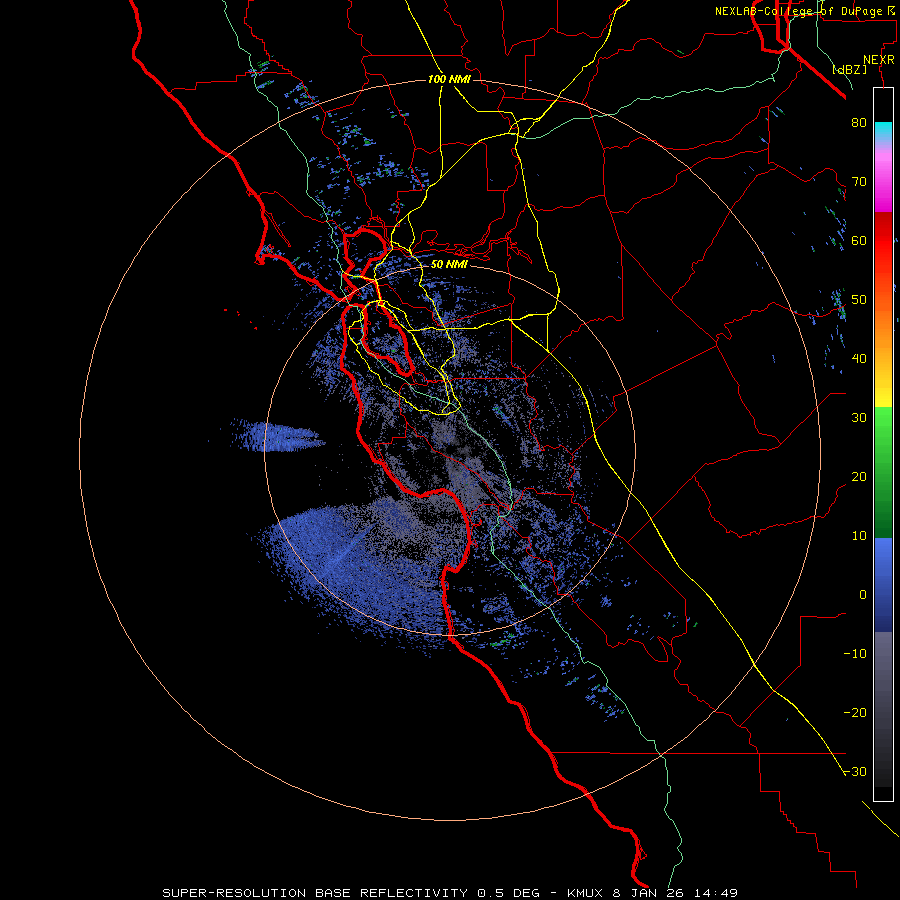
Task: Click the "SUPER-RESOLUTION BASE REFLECTIVITY" caption text
Action: click(315, 893)
